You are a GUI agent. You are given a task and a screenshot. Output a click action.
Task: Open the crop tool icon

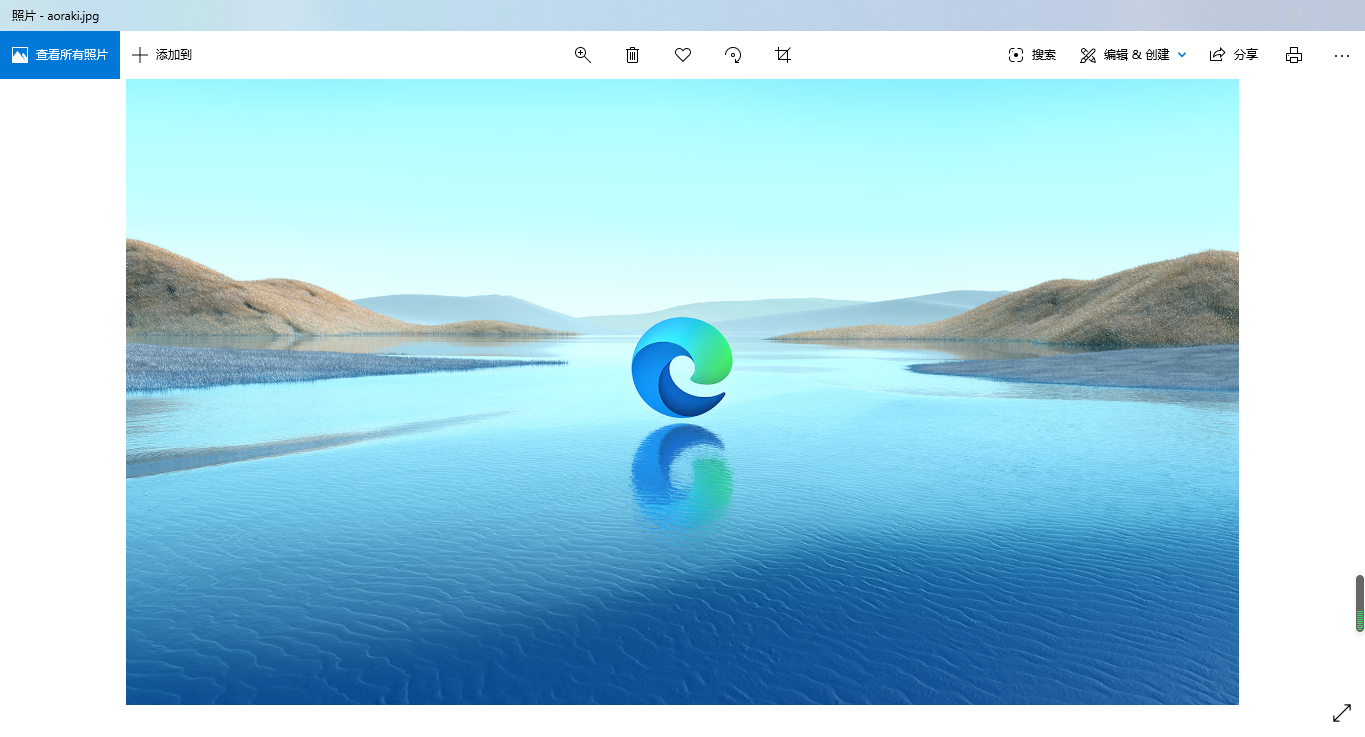783,55
